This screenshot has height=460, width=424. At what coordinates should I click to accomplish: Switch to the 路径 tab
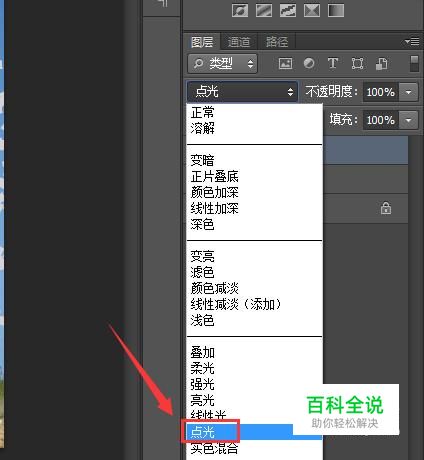(x=277, y=42)
